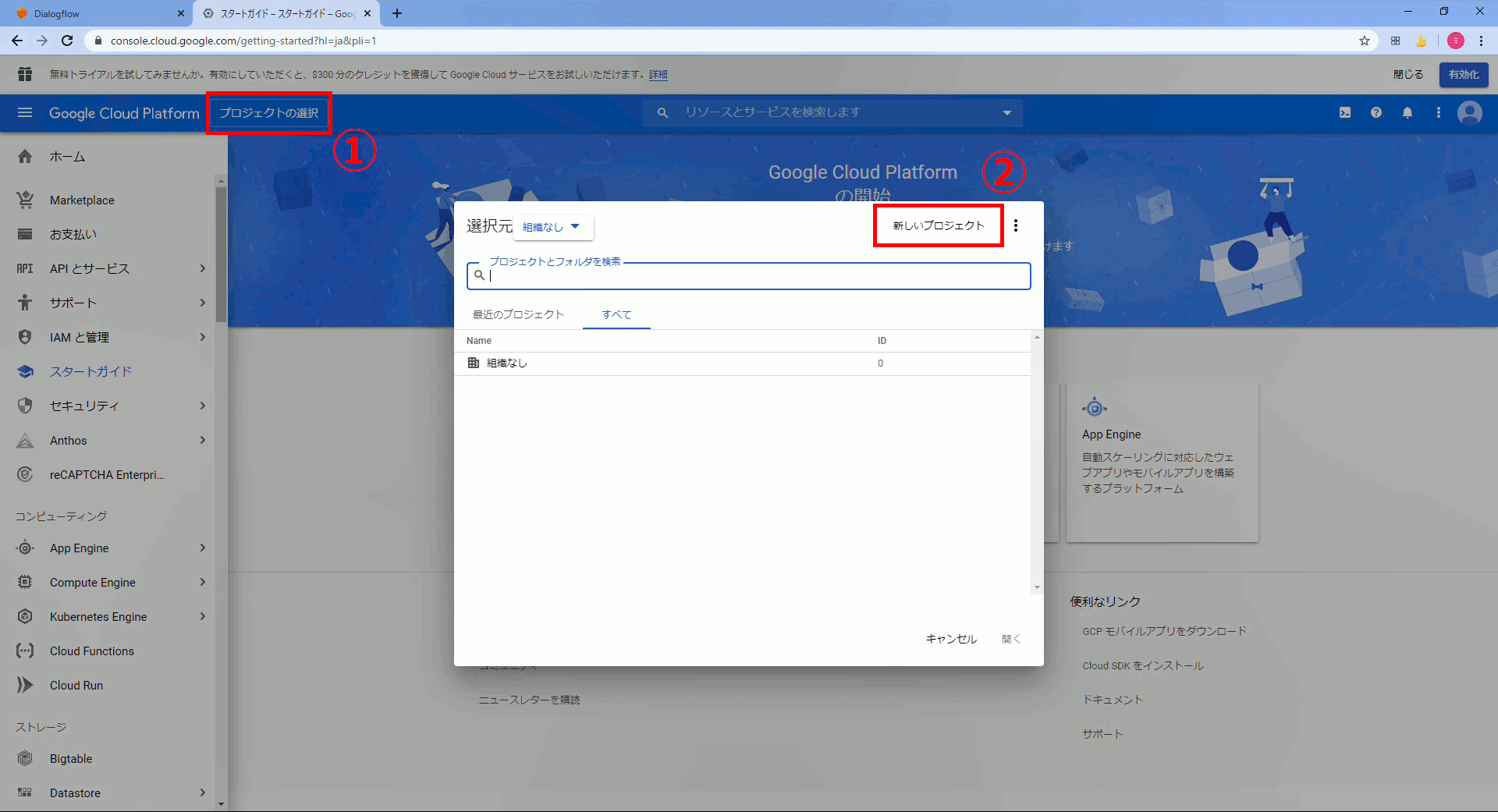
Task: Click the browser address bar URL
Action: tap(243, 41)
